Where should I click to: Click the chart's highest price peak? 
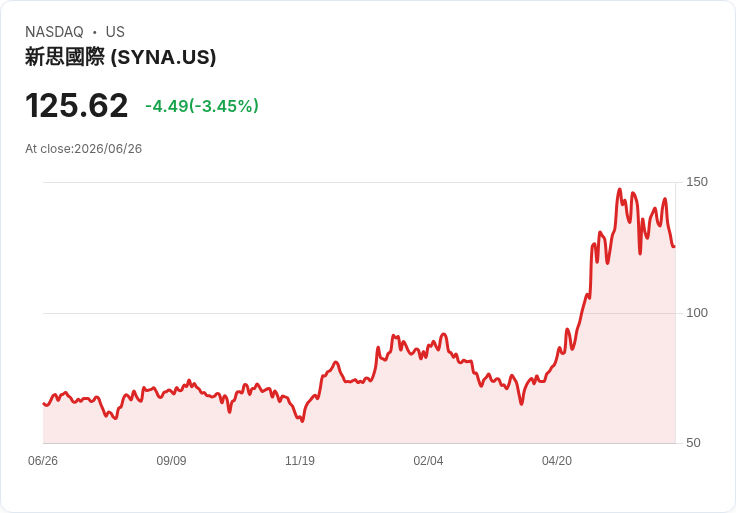point(620,190)
